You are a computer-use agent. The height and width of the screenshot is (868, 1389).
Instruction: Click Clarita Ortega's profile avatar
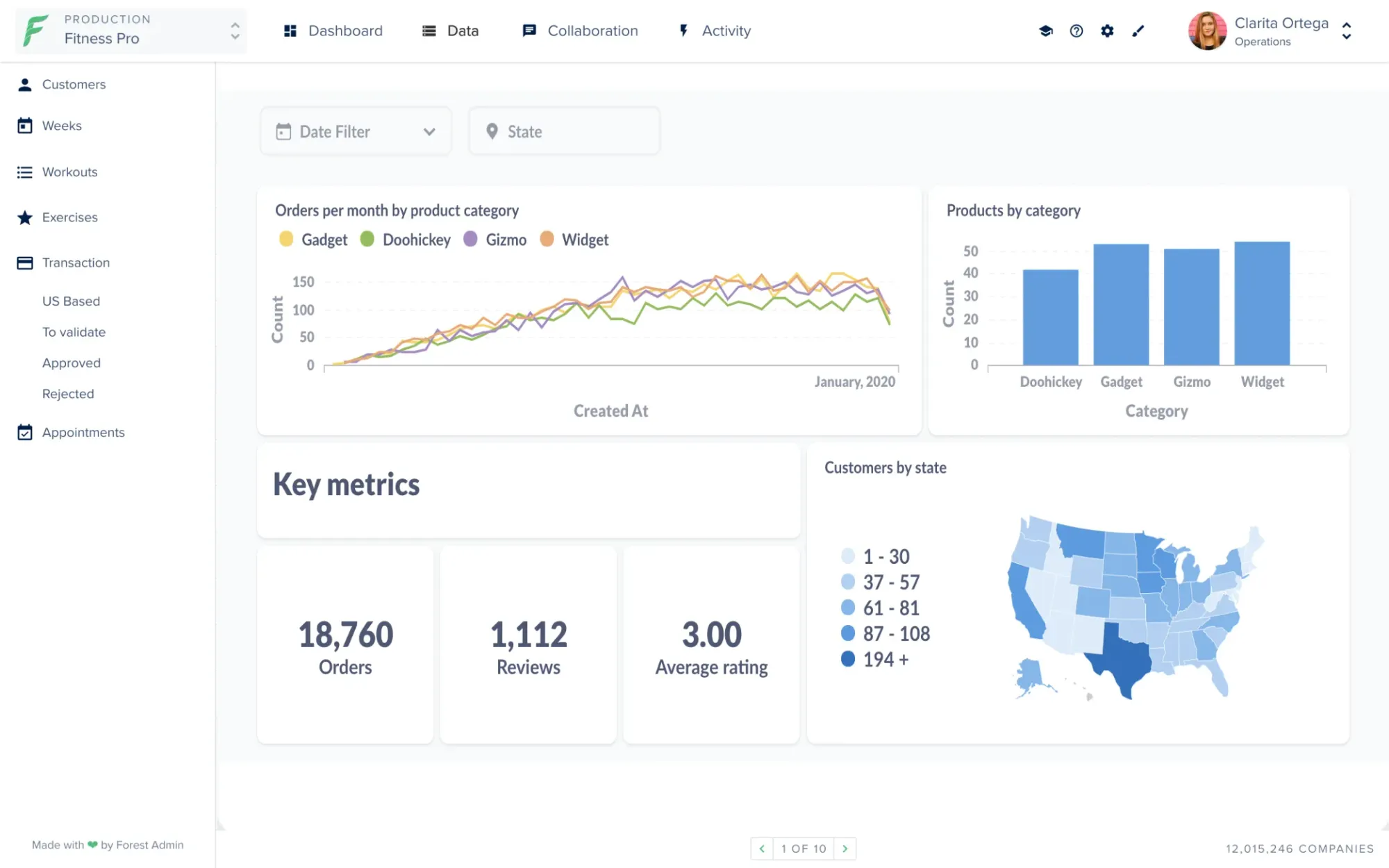click(x=1207, y=31)
